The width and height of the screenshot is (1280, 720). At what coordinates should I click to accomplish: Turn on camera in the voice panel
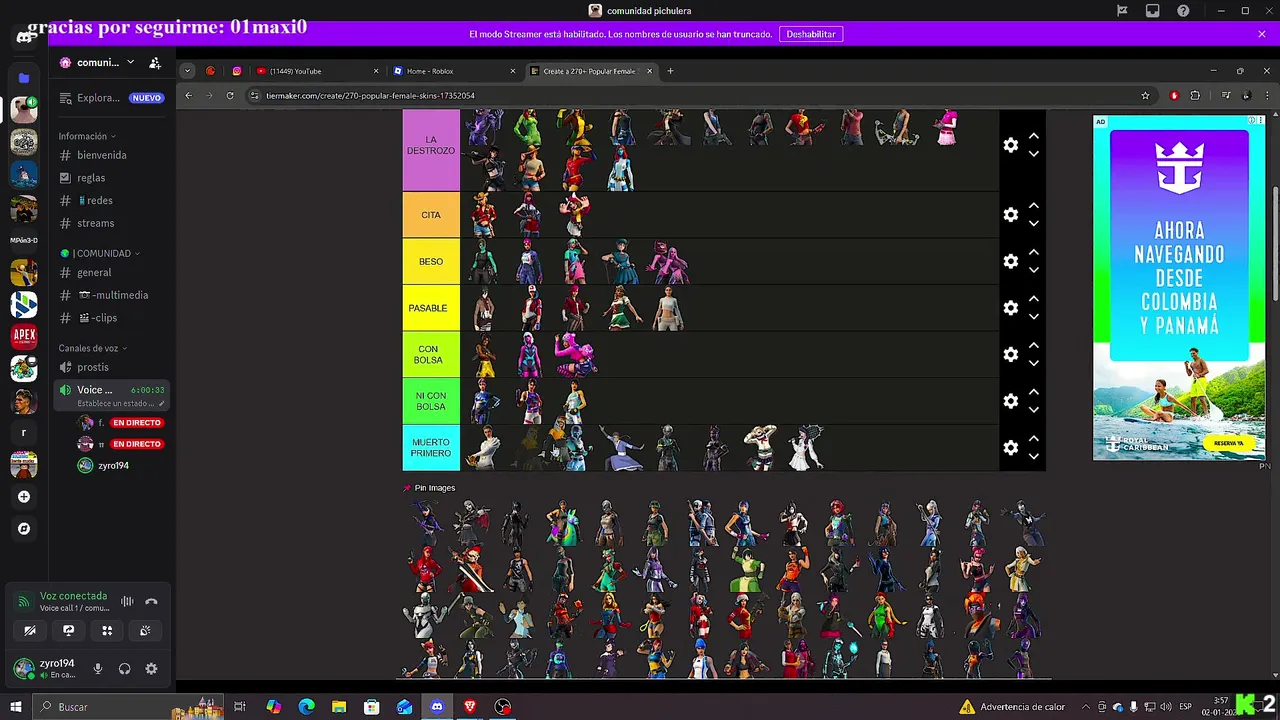tap(30, 630)
